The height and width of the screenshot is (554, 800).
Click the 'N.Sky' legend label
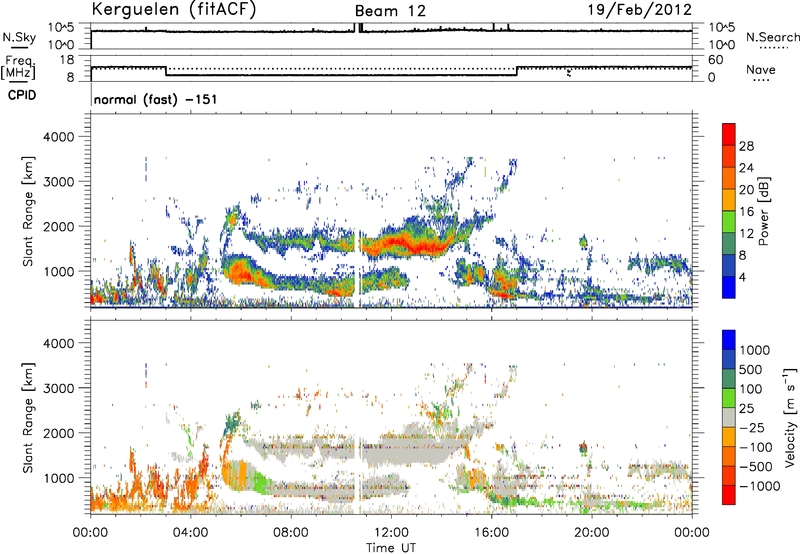(x=19, y=37)
